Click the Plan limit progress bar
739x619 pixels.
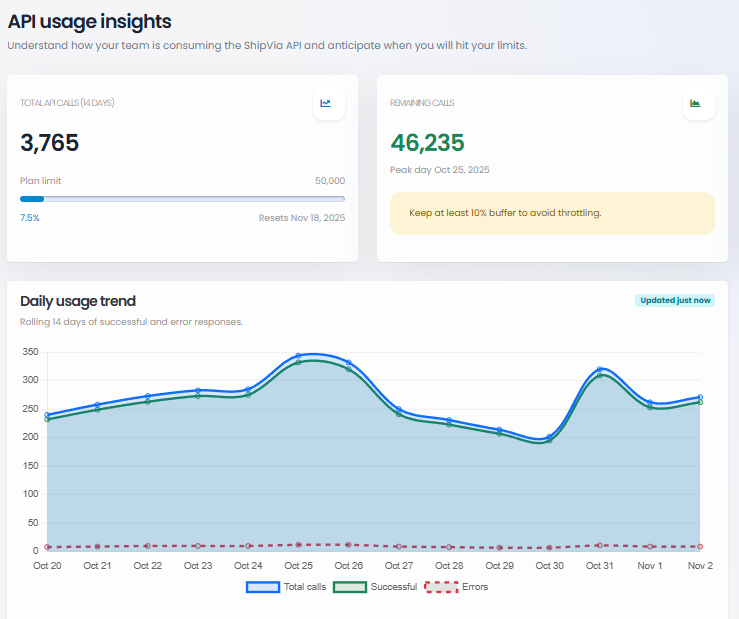[x=182, y=199]
